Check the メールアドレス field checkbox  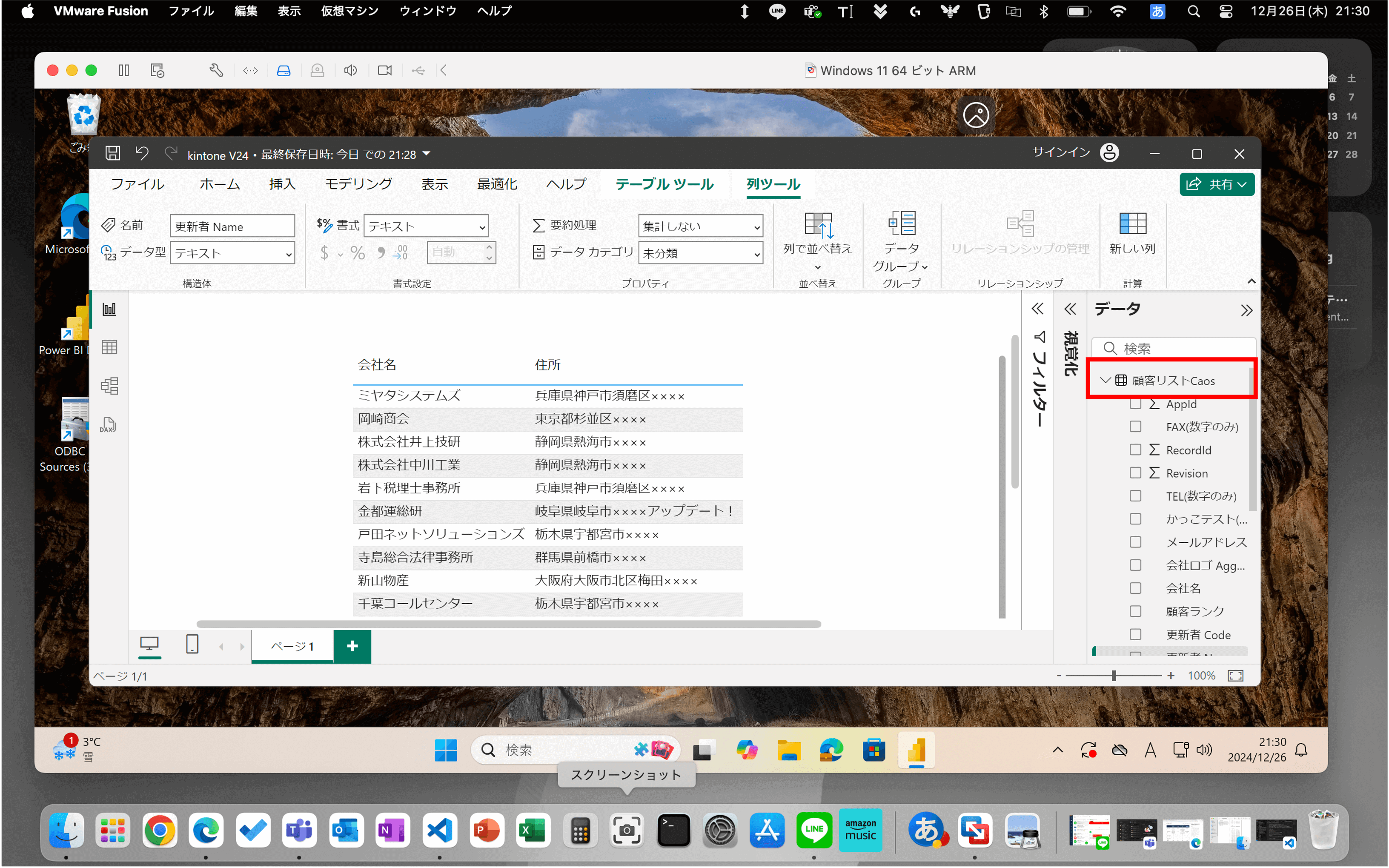point(1135,542)
